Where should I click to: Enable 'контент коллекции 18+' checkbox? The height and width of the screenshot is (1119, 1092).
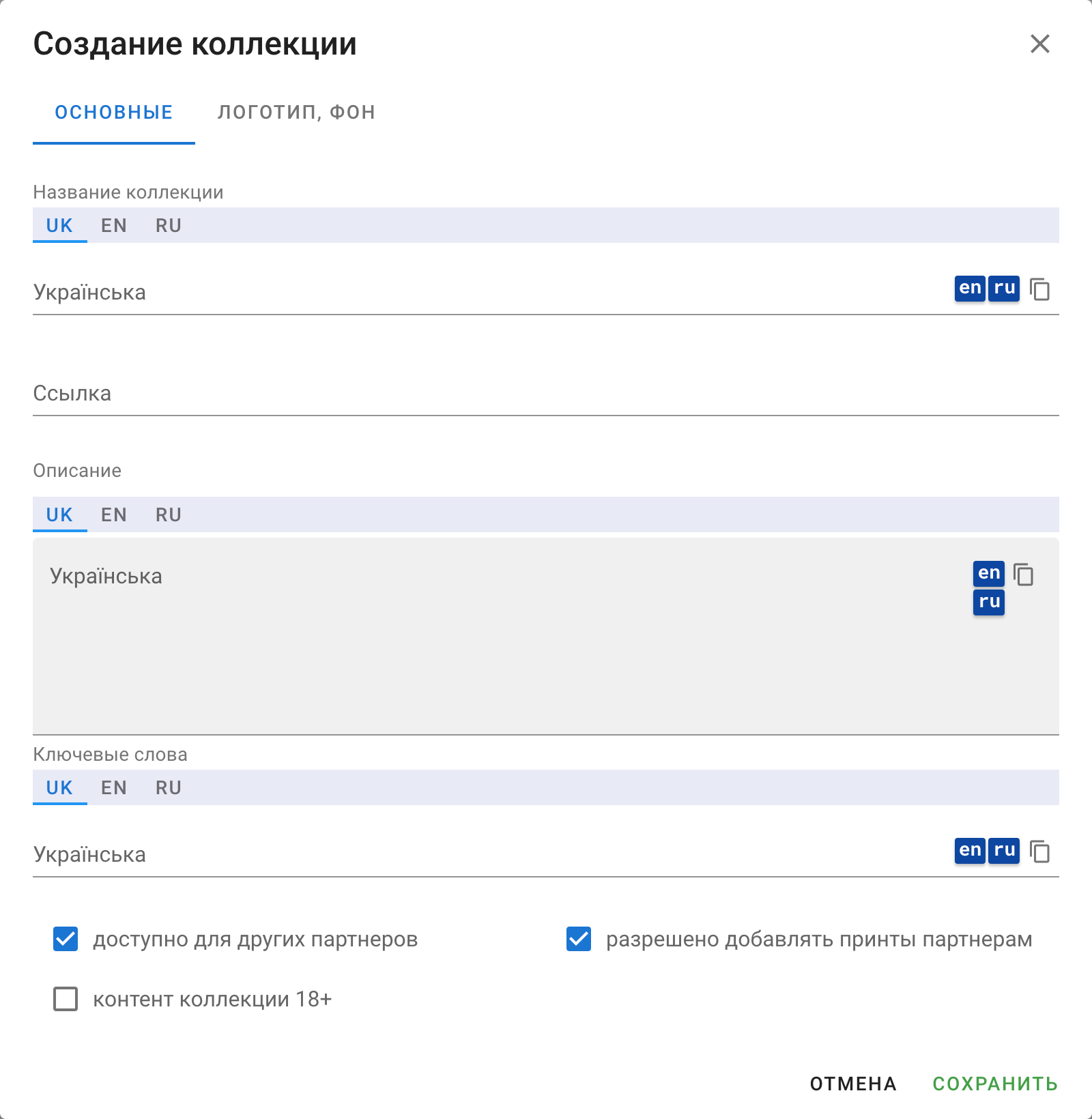point(66,999)
